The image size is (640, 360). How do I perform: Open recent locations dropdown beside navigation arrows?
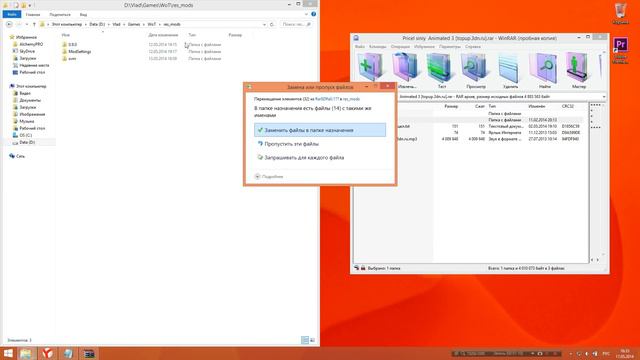(27, 24)
